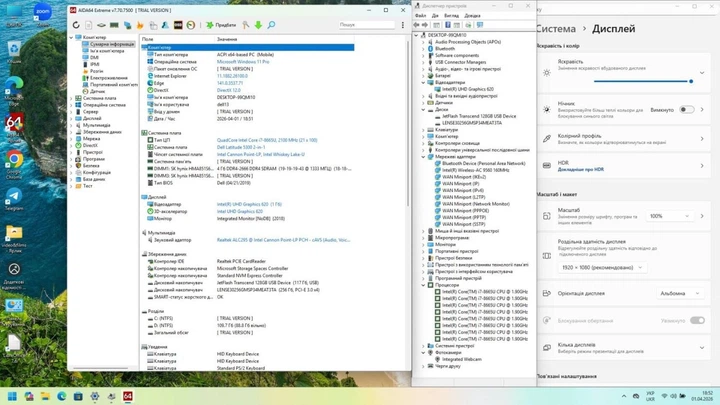Click the Система breadcrumb in Settings

(556, 28)
